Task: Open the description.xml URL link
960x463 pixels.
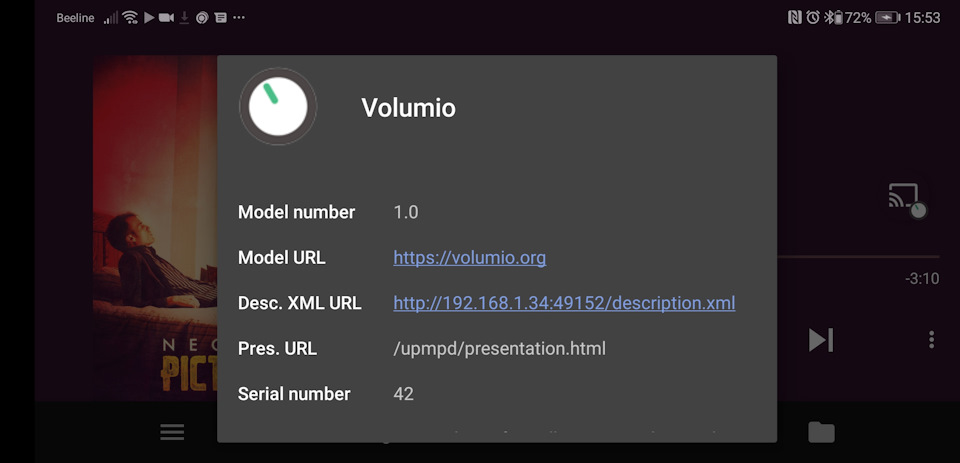Action: click(564, 303)
